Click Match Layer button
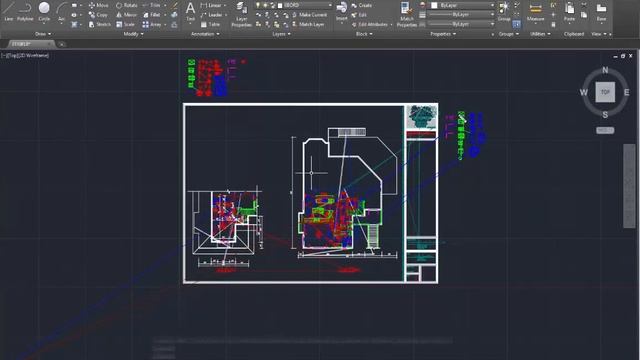The image size is (640, 360). (x=309, y=24)
